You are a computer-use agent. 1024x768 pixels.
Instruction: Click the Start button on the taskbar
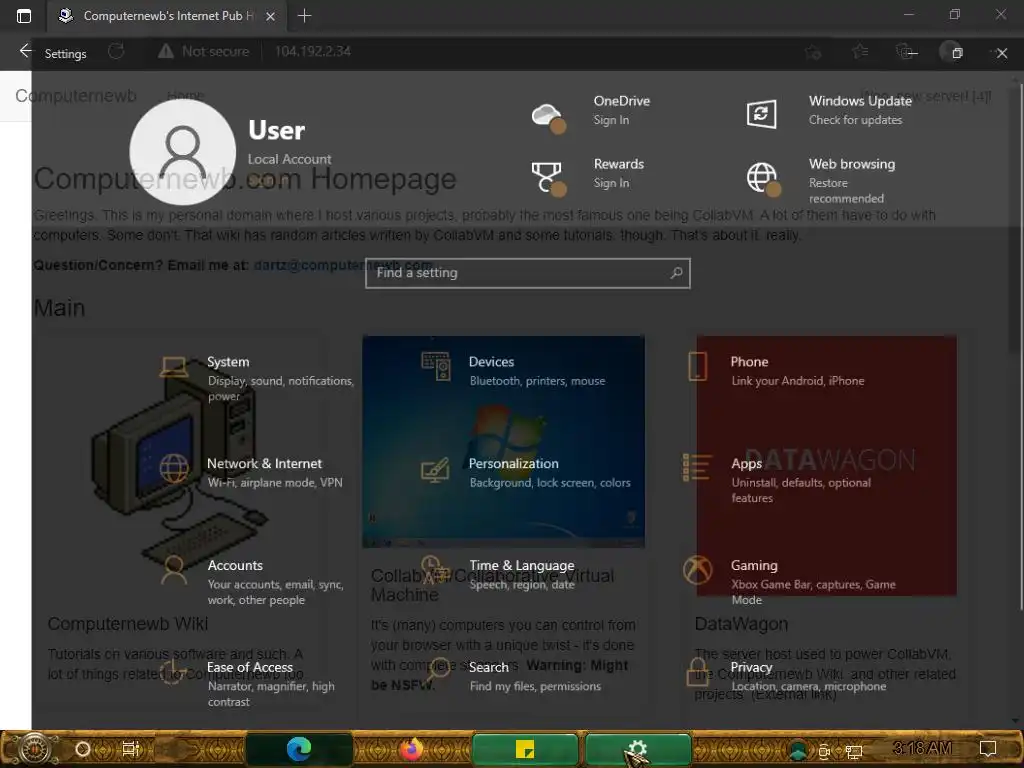point(34,748)
